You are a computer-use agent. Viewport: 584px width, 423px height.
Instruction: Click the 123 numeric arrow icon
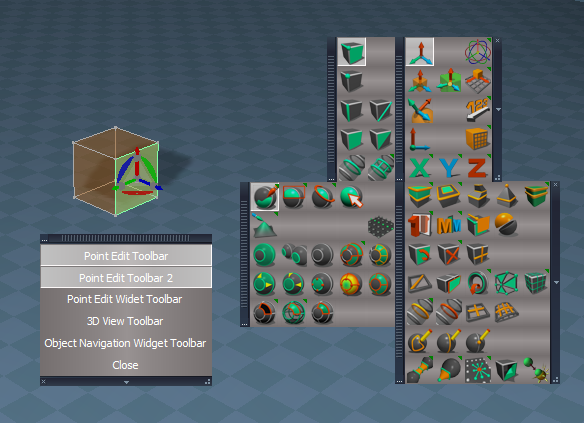478,109
